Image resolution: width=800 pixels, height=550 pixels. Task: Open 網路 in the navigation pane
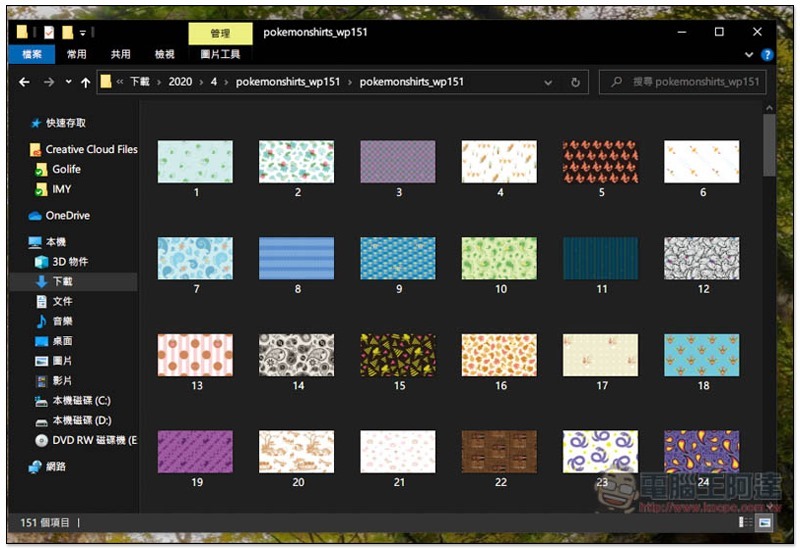[47, 467]
